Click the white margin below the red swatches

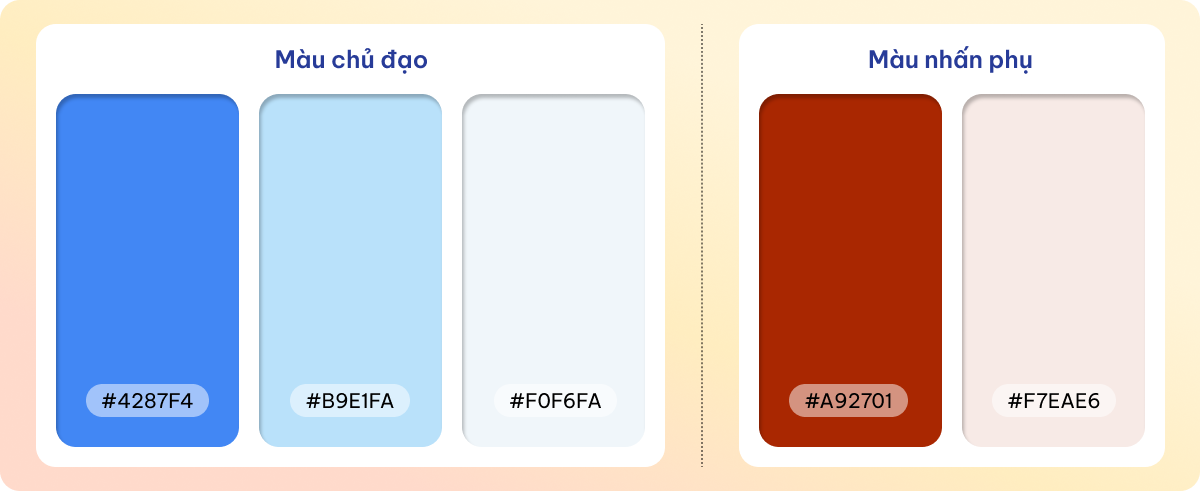pyautogui.click(x=952, y=457)
